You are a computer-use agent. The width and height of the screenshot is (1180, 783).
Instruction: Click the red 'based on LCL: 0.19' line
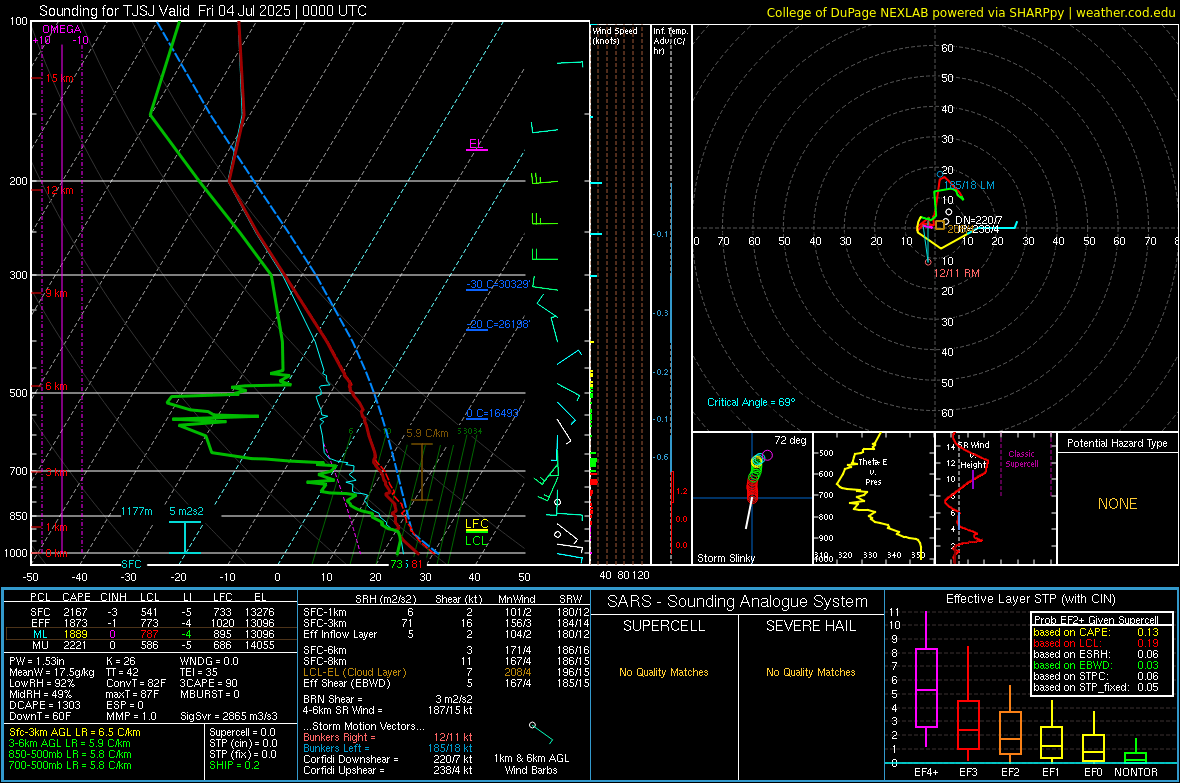pos(1096,643)
